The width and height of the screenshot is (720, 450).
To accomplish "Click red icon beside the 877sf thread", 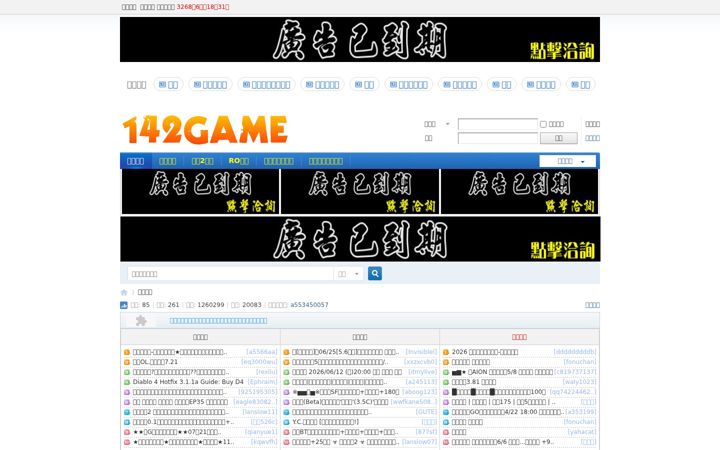I will click(286, 432).
